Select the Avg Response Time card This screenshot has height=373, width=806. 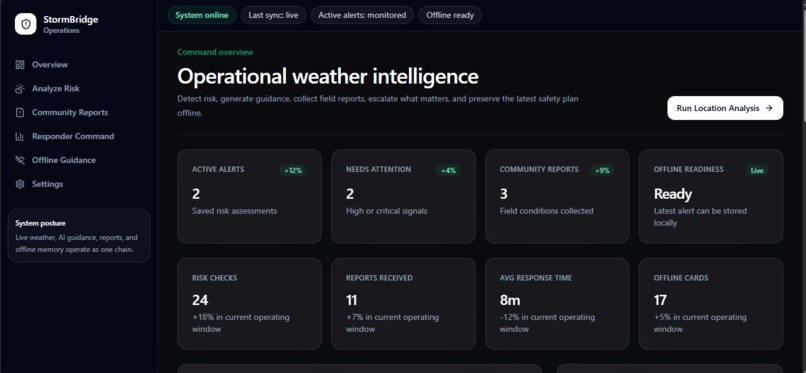pyautogui.click(x=557, y=304)
